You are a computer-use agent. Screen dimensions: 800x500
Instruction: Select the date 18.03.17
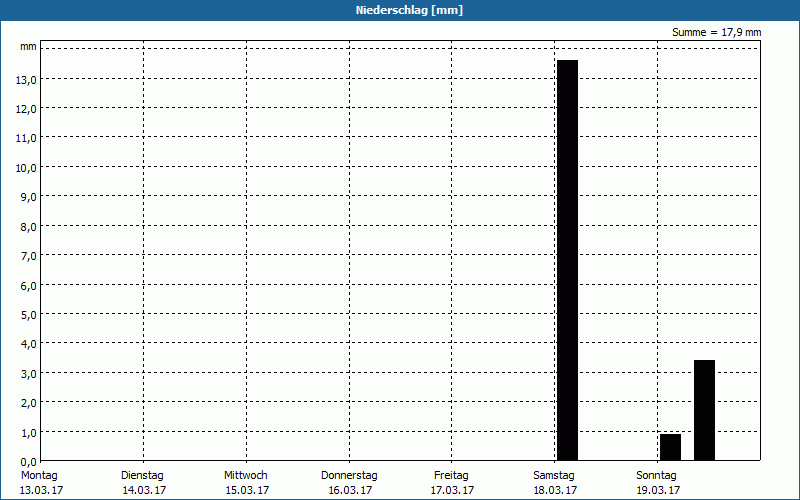pyautogui.click(x=556, y=490)
